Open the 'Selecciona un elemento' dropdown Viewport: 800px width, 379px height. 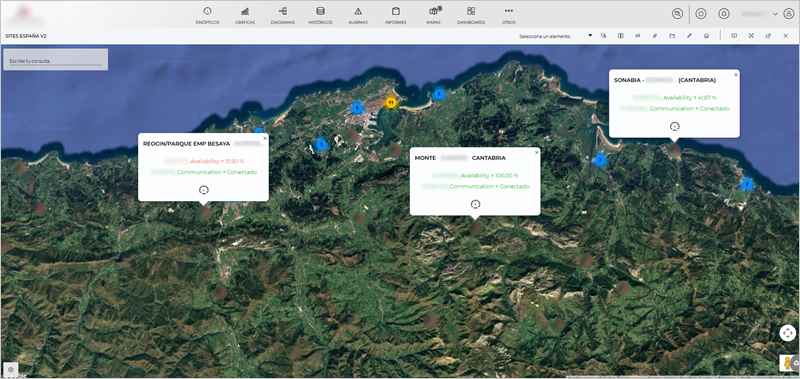coord(556,36)
